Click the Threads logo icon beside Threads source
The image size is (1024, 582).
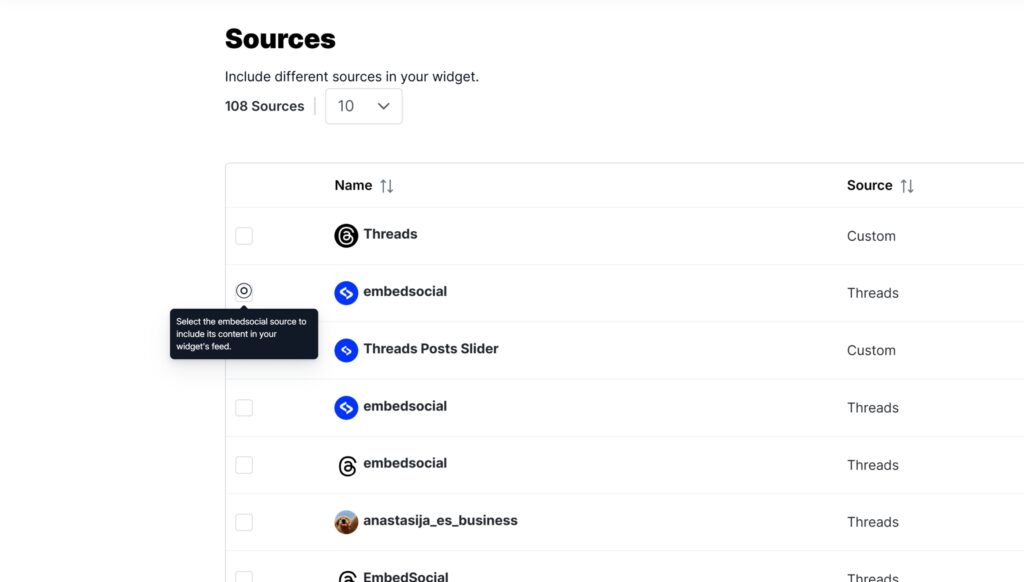tap(345, 235)
